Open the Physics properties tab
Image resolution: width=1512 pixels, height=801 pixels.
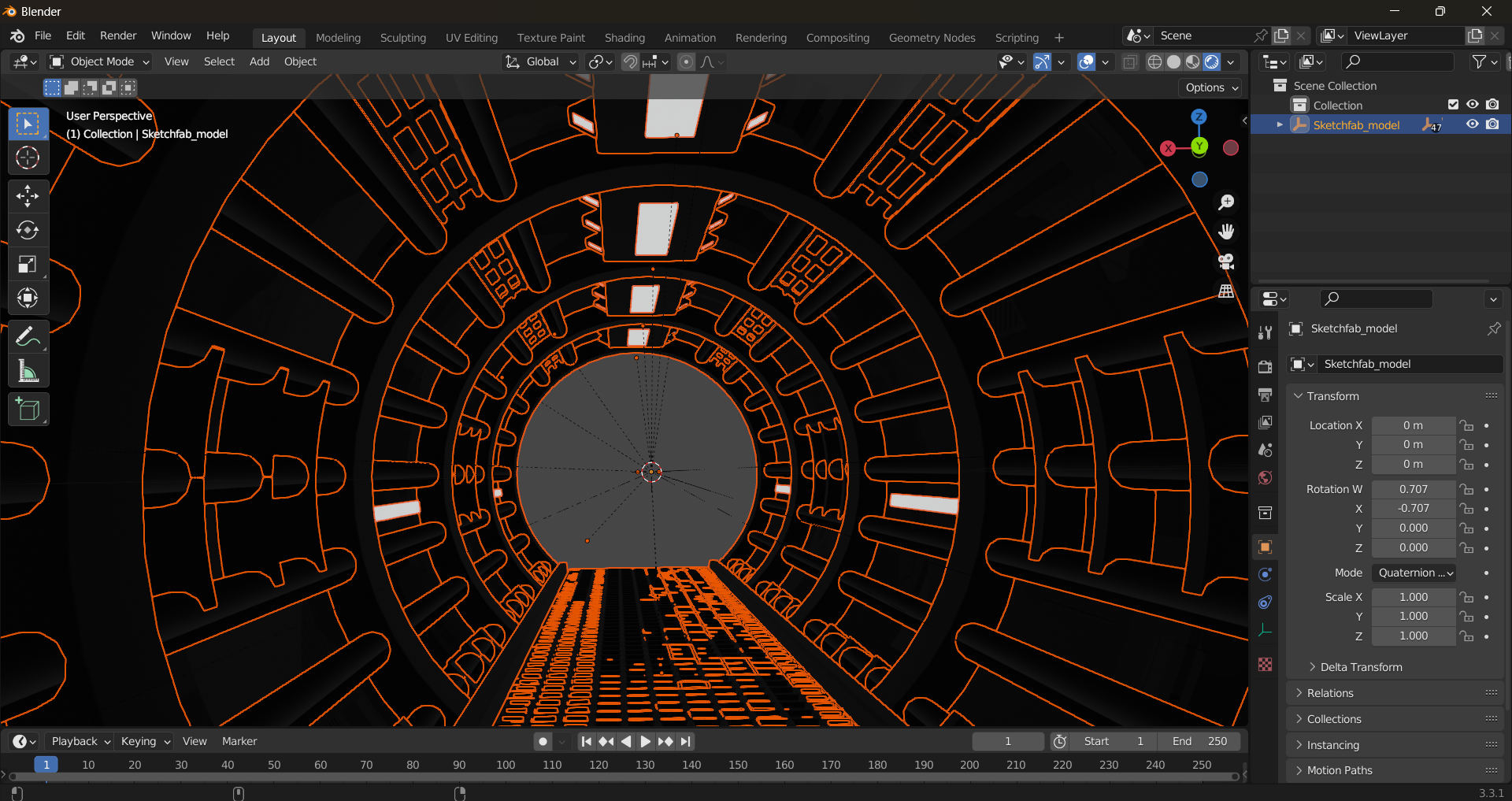coord(1266,574)
